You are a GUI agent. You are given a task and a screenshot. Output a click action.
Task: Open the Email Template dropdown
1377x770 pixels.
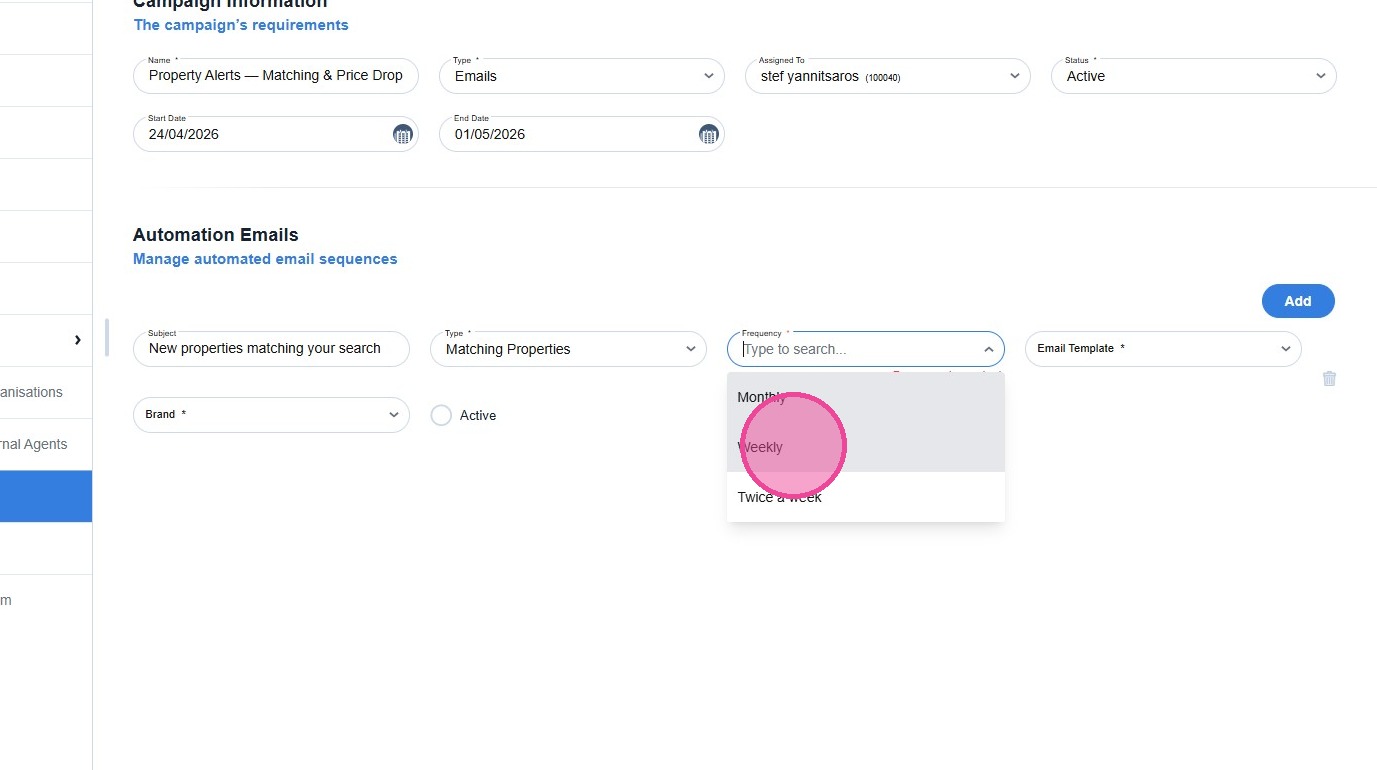tap(1163, 349)
